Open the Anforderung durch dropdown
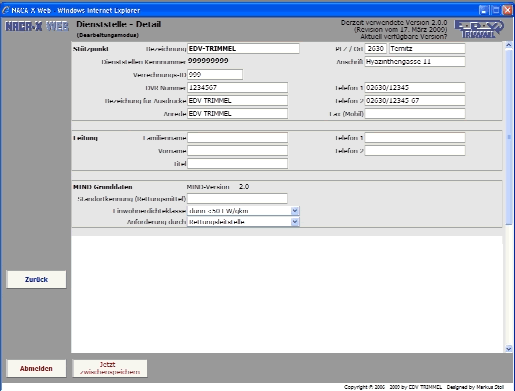Image resolution: width=515 pixels, height=391 pixels. (295, 222)
